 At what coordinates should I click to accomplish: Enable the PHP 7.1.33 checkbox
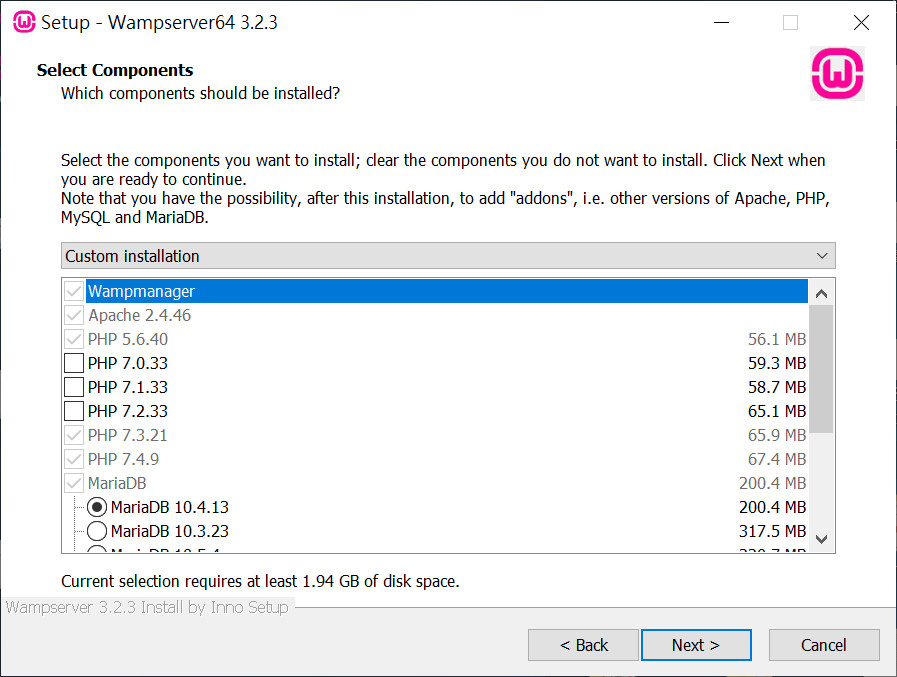tap(74, 387)
